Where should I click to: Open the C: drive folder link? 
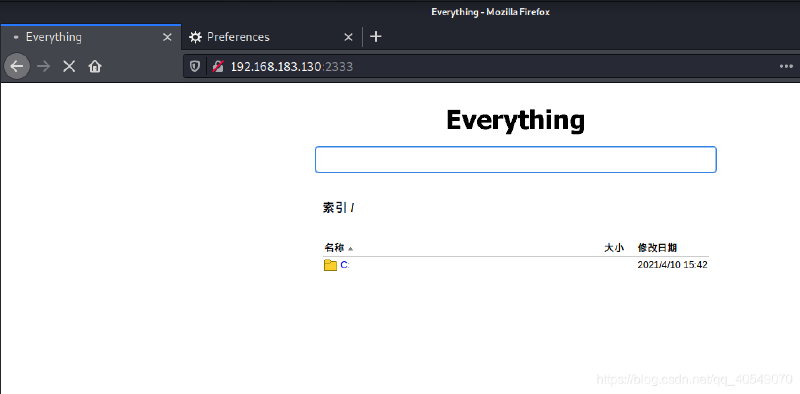tap(345, 265)
